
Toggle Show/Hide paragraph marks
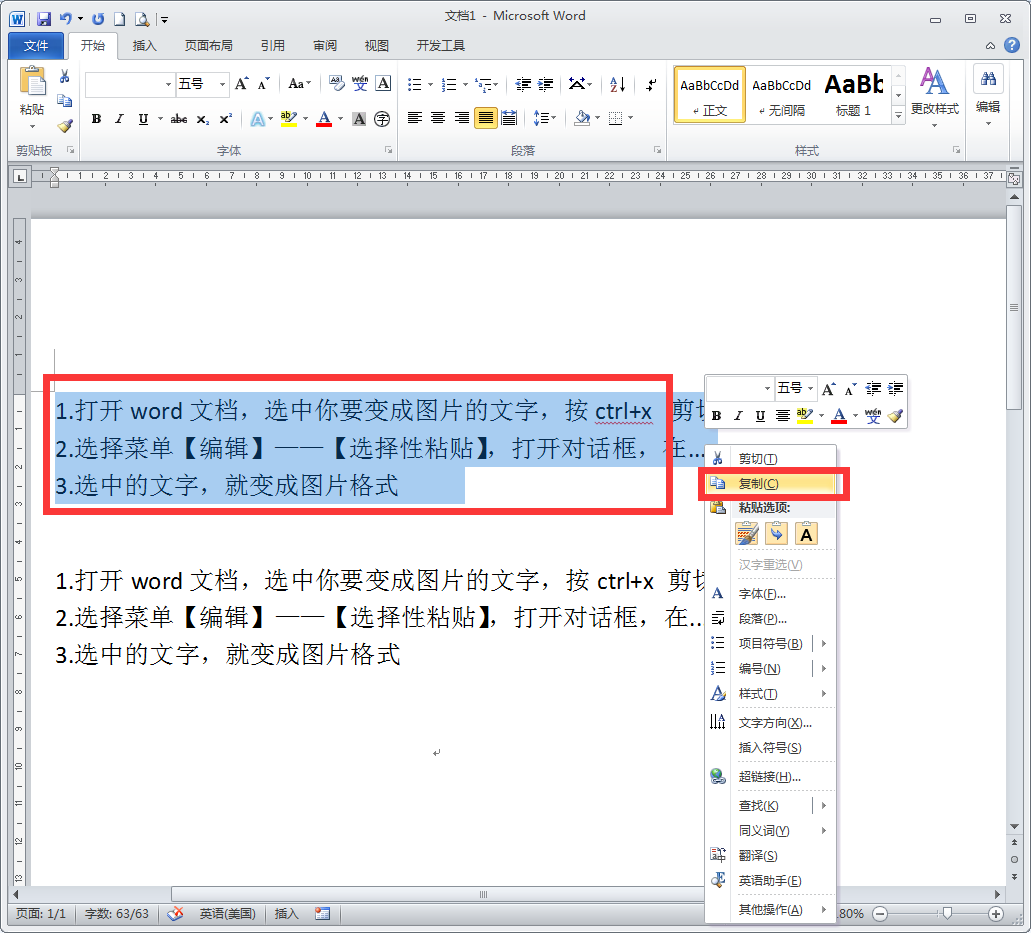coord(650,84)
